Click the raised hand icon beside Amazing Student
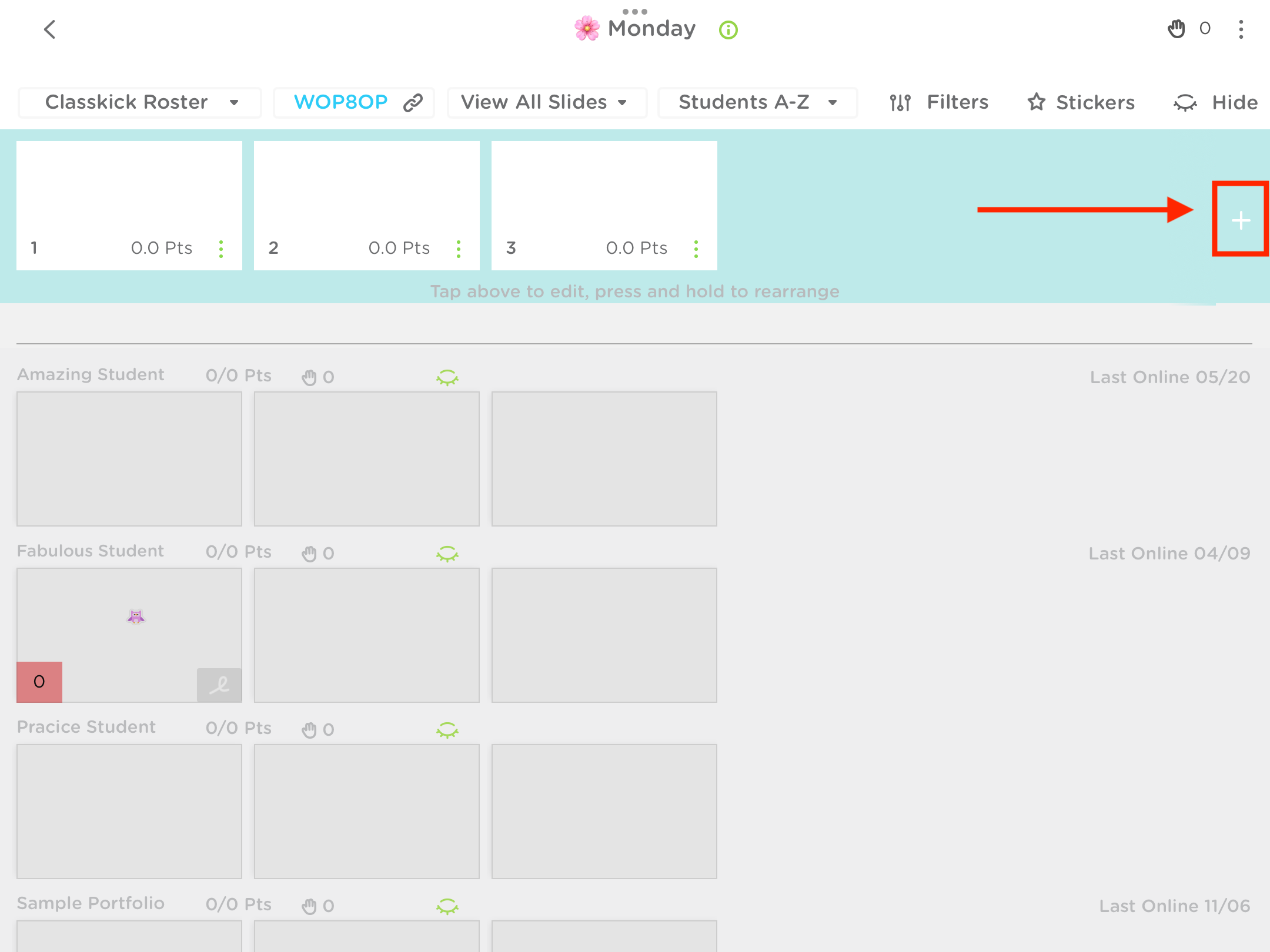The image size is (1270, 952). [309, 377]
